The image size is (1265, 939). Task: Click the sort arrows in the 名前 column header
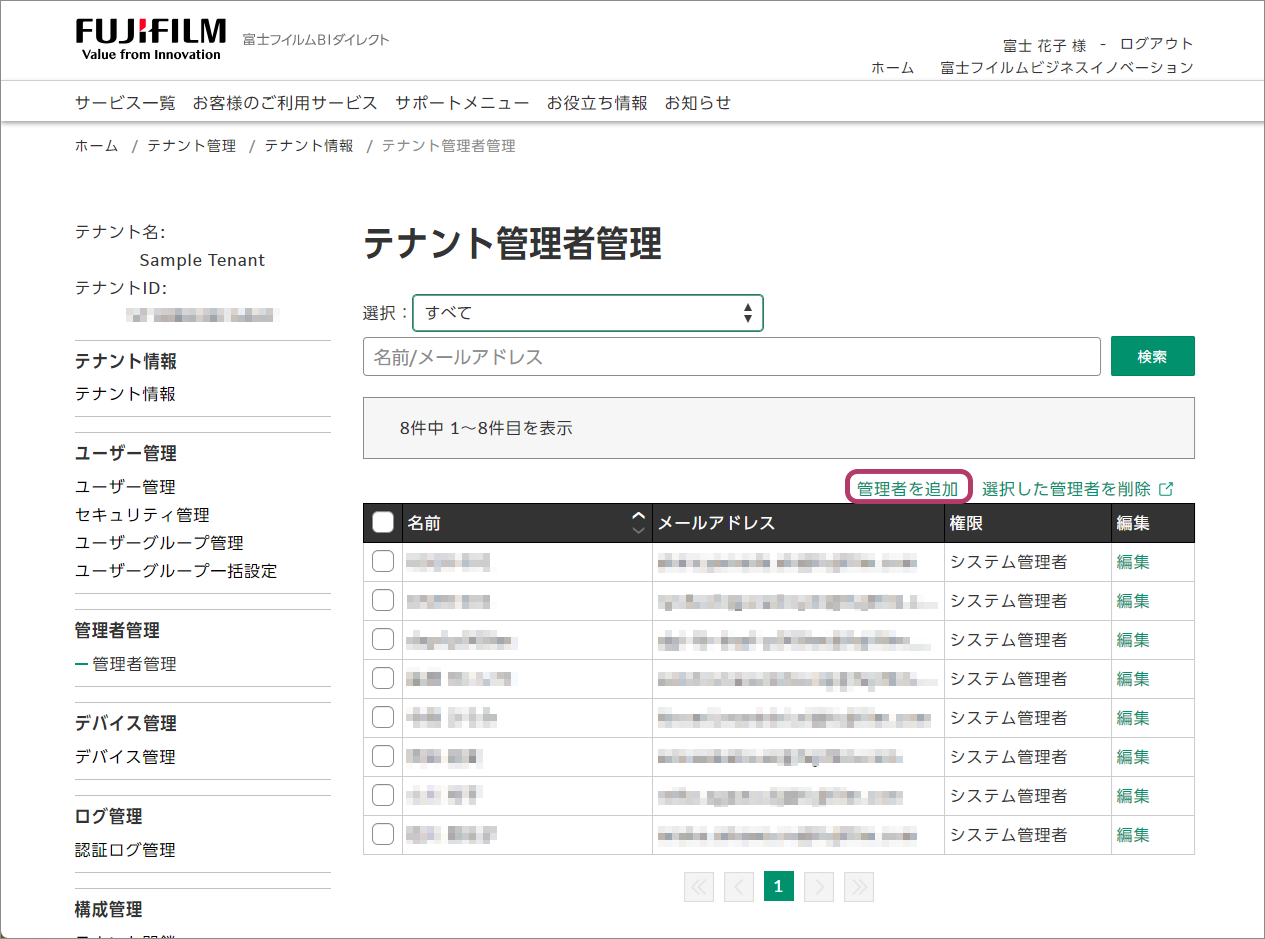pos(639,522)
